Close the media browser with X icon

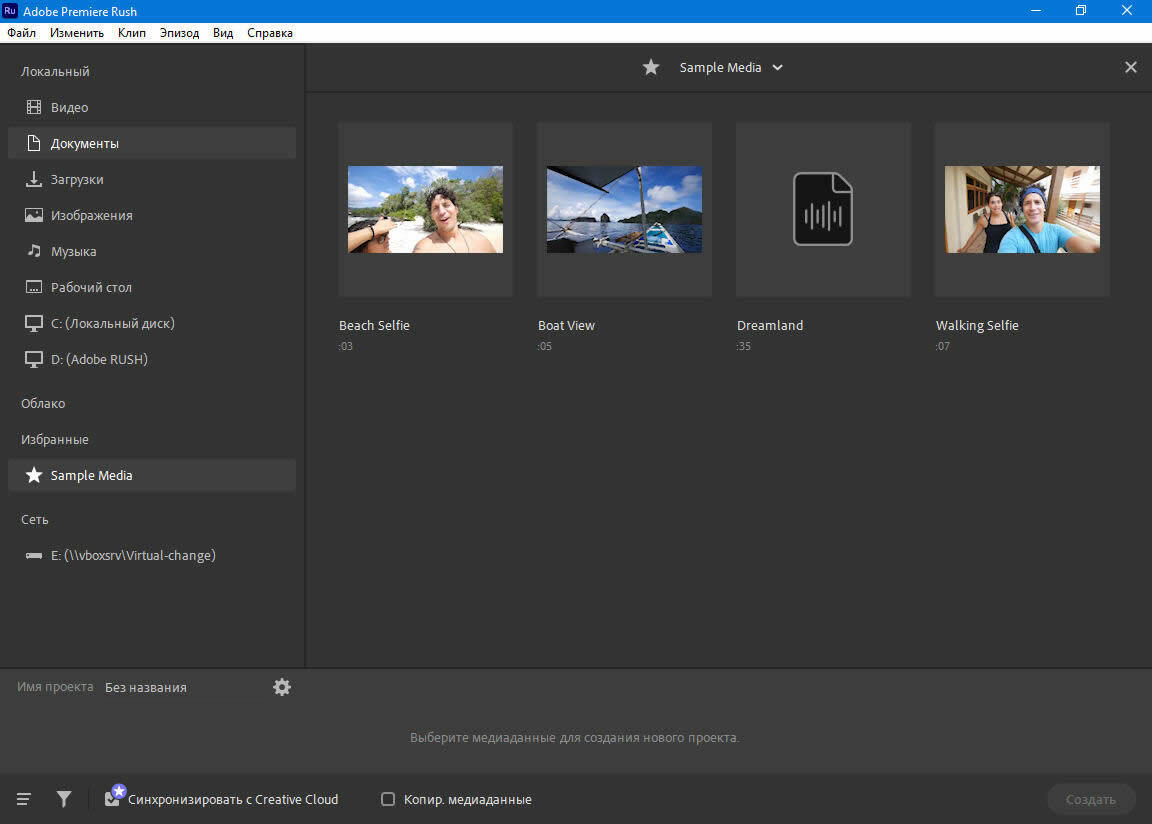[x=1130, y=67]
